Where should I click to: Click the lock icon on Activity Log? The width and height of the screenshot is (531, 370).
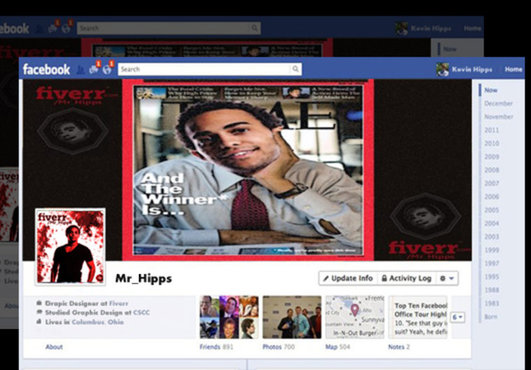click(384, 278)
